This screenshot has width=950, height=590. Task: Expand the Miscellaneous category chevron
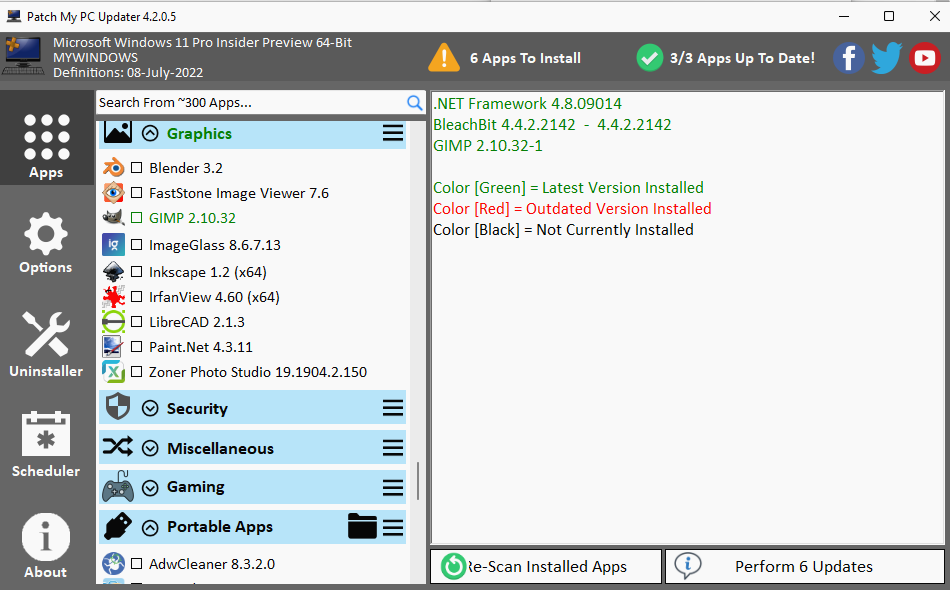click(x=150, y=448)
